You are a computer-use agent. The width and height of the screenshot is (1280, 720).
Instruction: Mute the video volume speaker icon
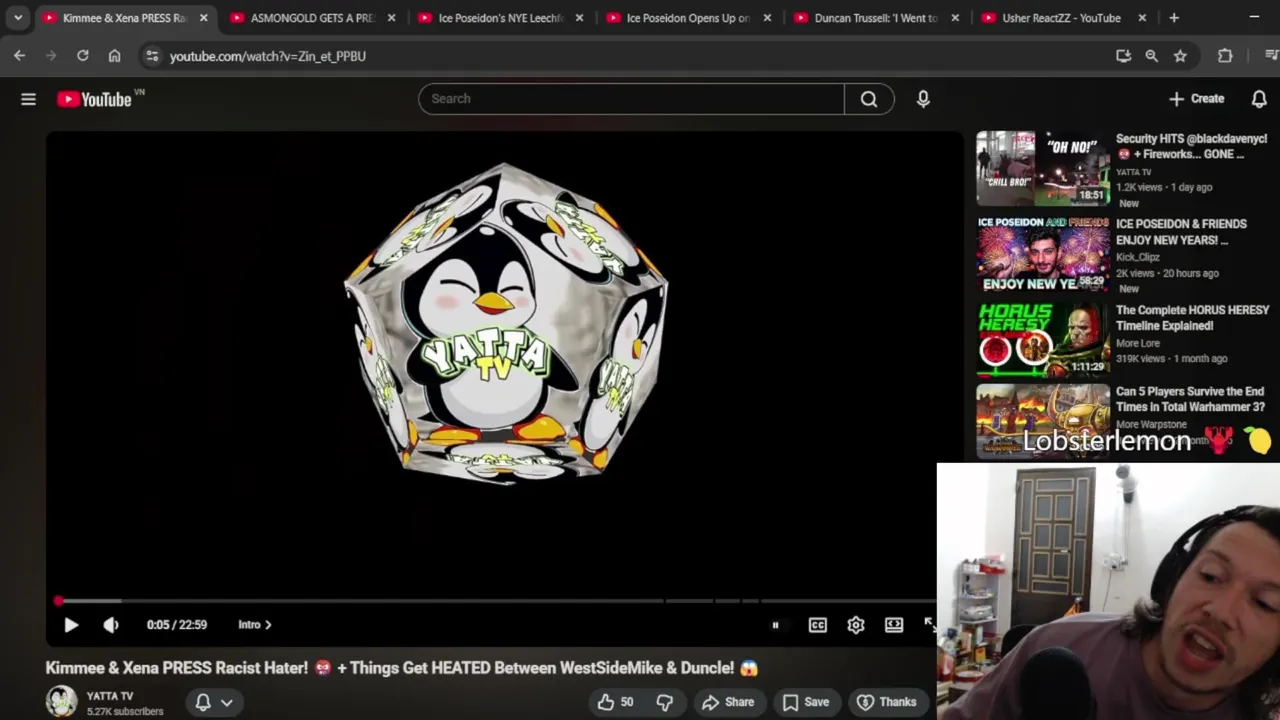coord(111,625)
